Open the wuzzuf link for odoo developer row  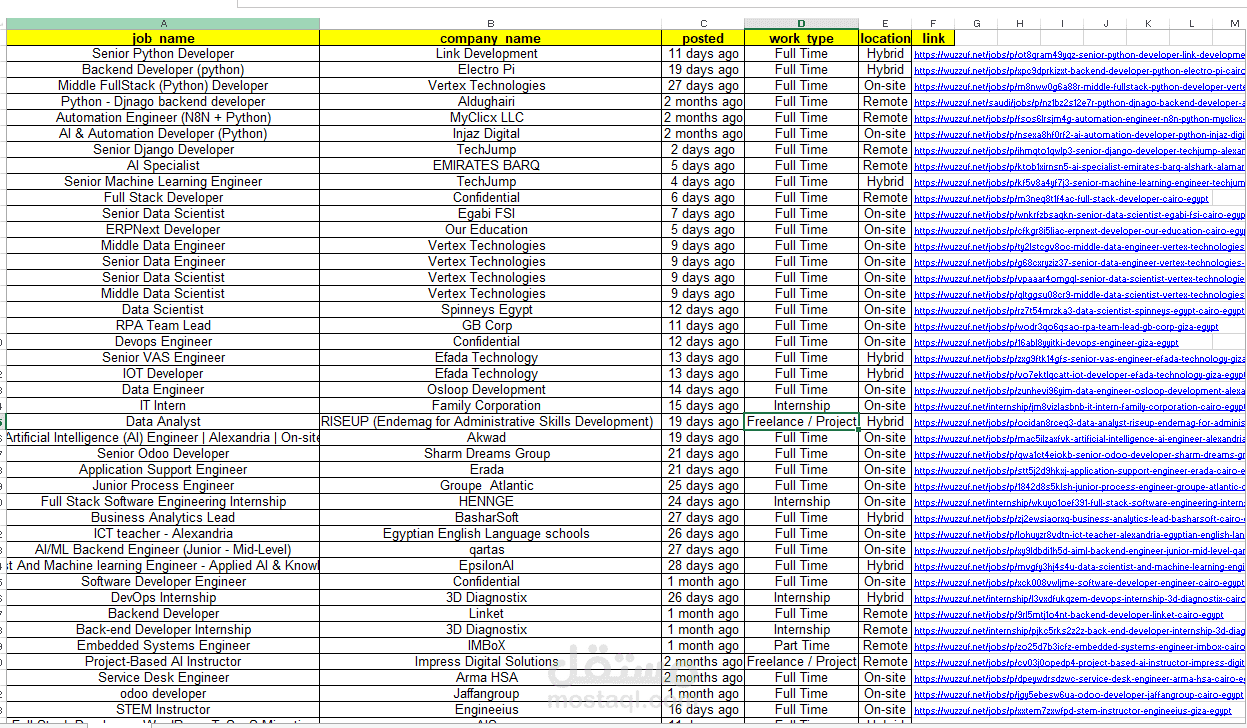point(1078,695)
